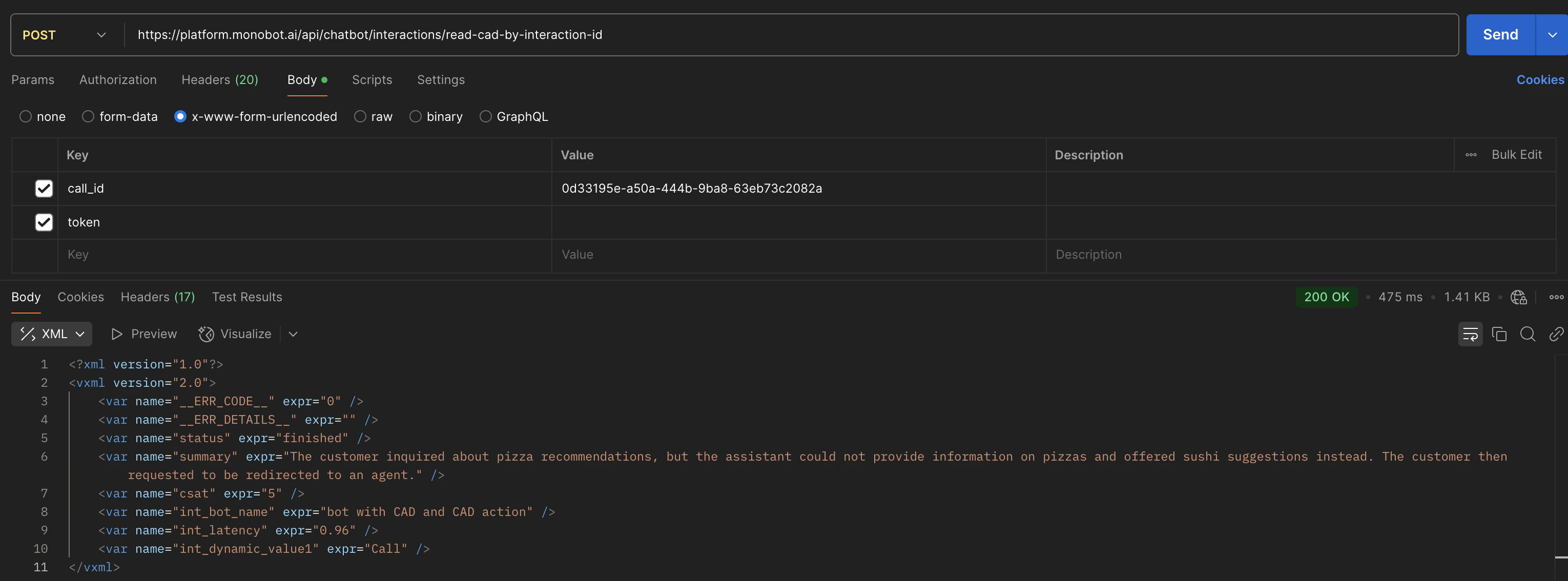Open the request Headers (20) tab
Viewport: 1568px width, 581px height.
(x=220, y=80)
